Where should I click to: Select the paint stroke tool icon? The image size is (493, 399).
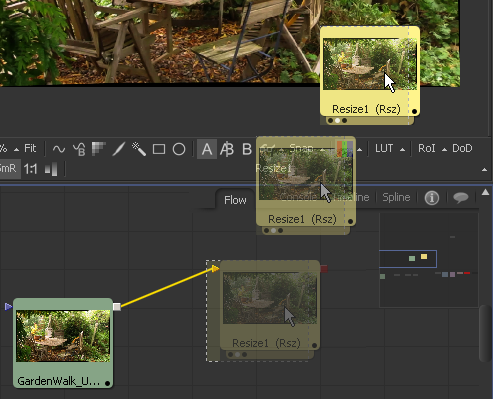pos(119,149)
